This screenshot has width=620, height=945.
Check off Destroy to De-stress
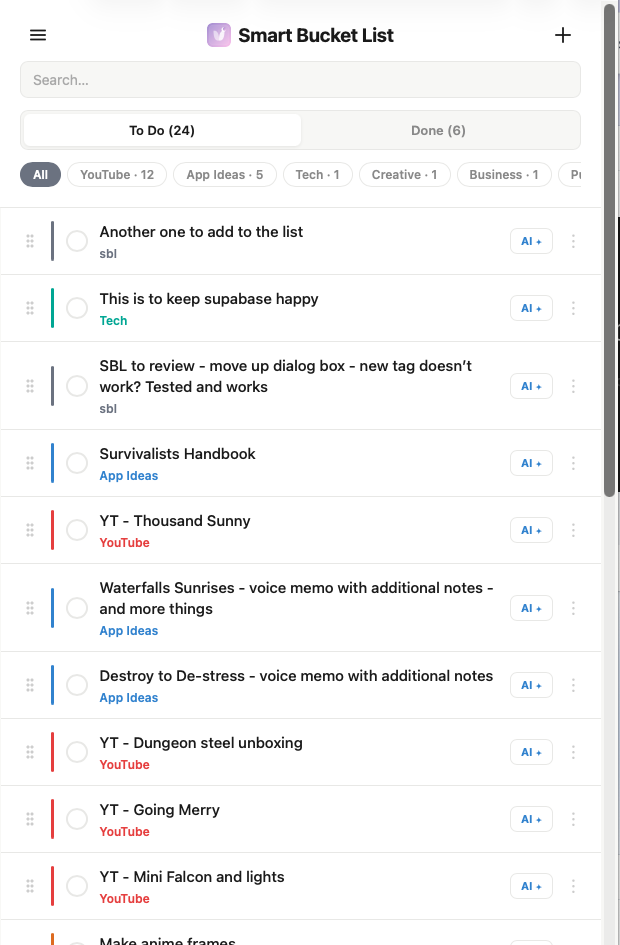click(x=77, y=685)
